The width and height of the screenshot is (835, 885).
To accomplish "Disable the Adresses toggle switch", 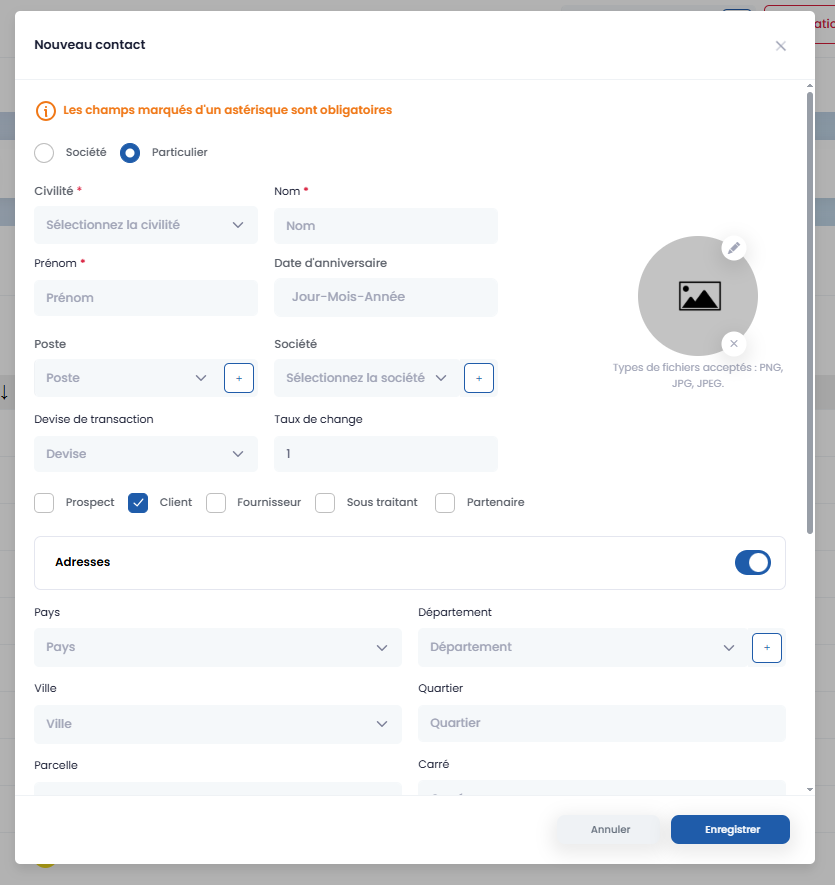I will (x=752, y=562).
